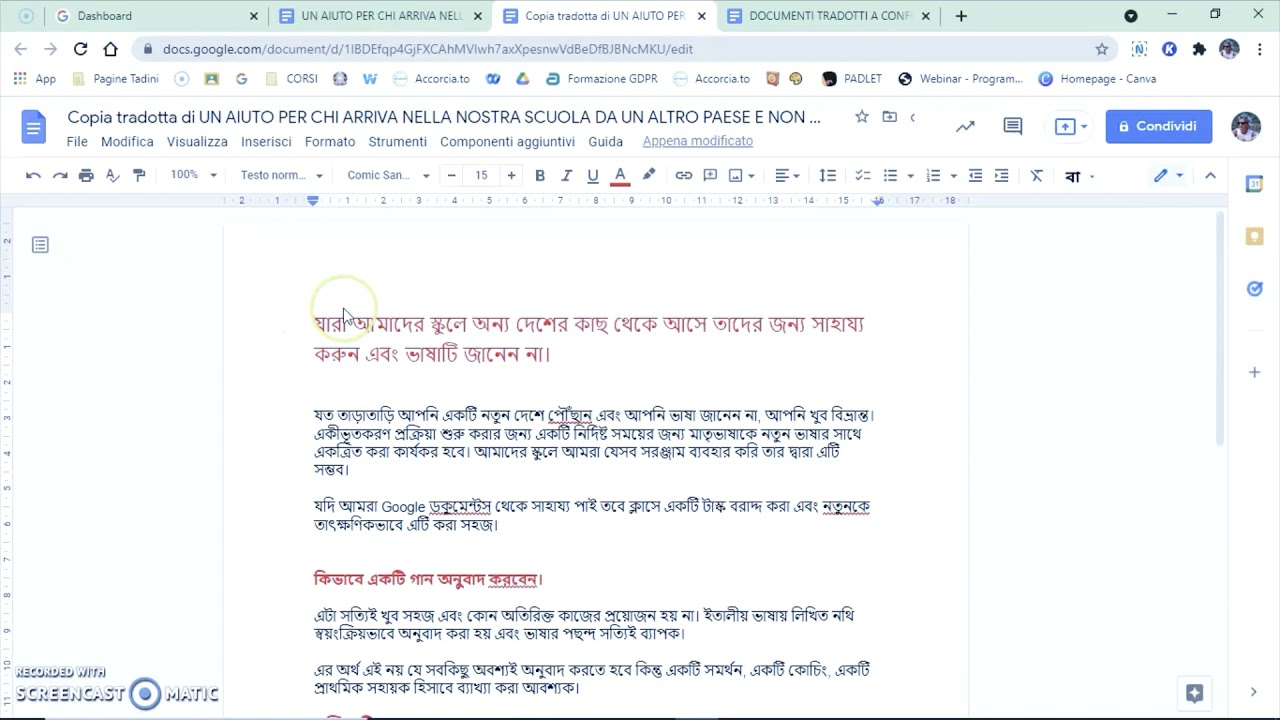The image size is (1280, 720).
Task: Open Explore star button at bottom right
Action: click(1194, 692)
